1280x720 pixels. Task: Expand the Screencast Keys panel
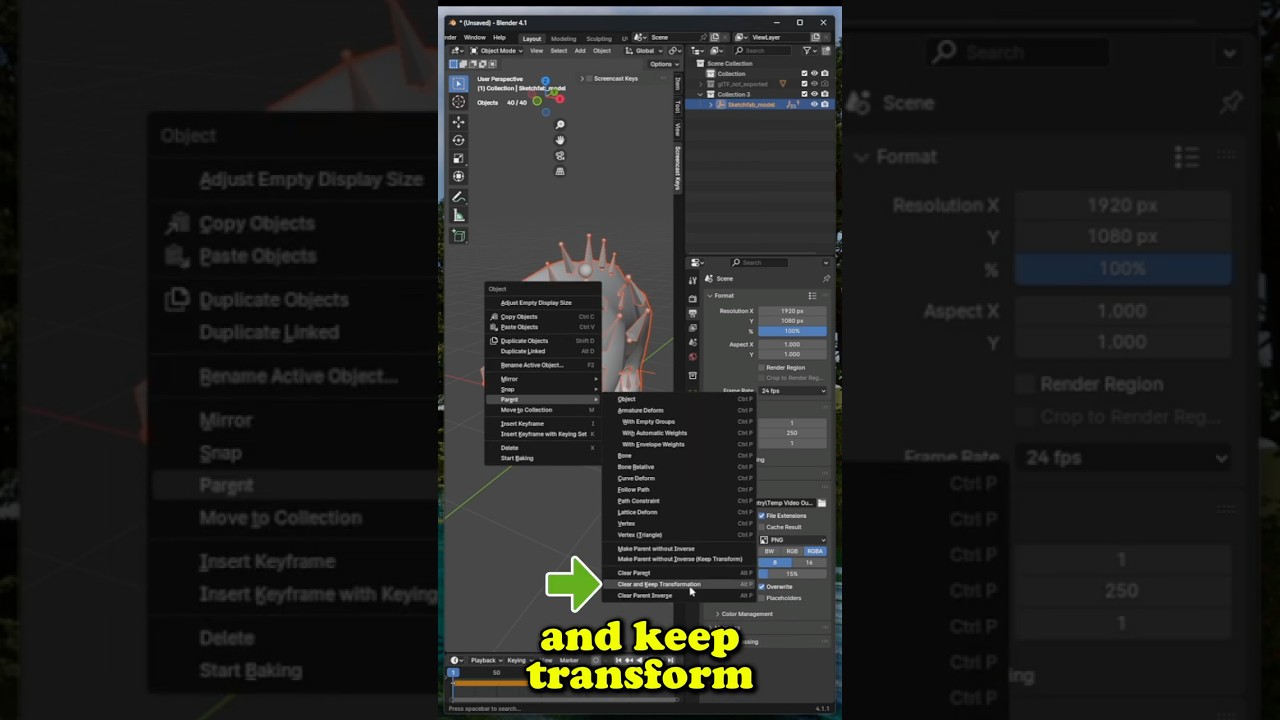point(582,78)
